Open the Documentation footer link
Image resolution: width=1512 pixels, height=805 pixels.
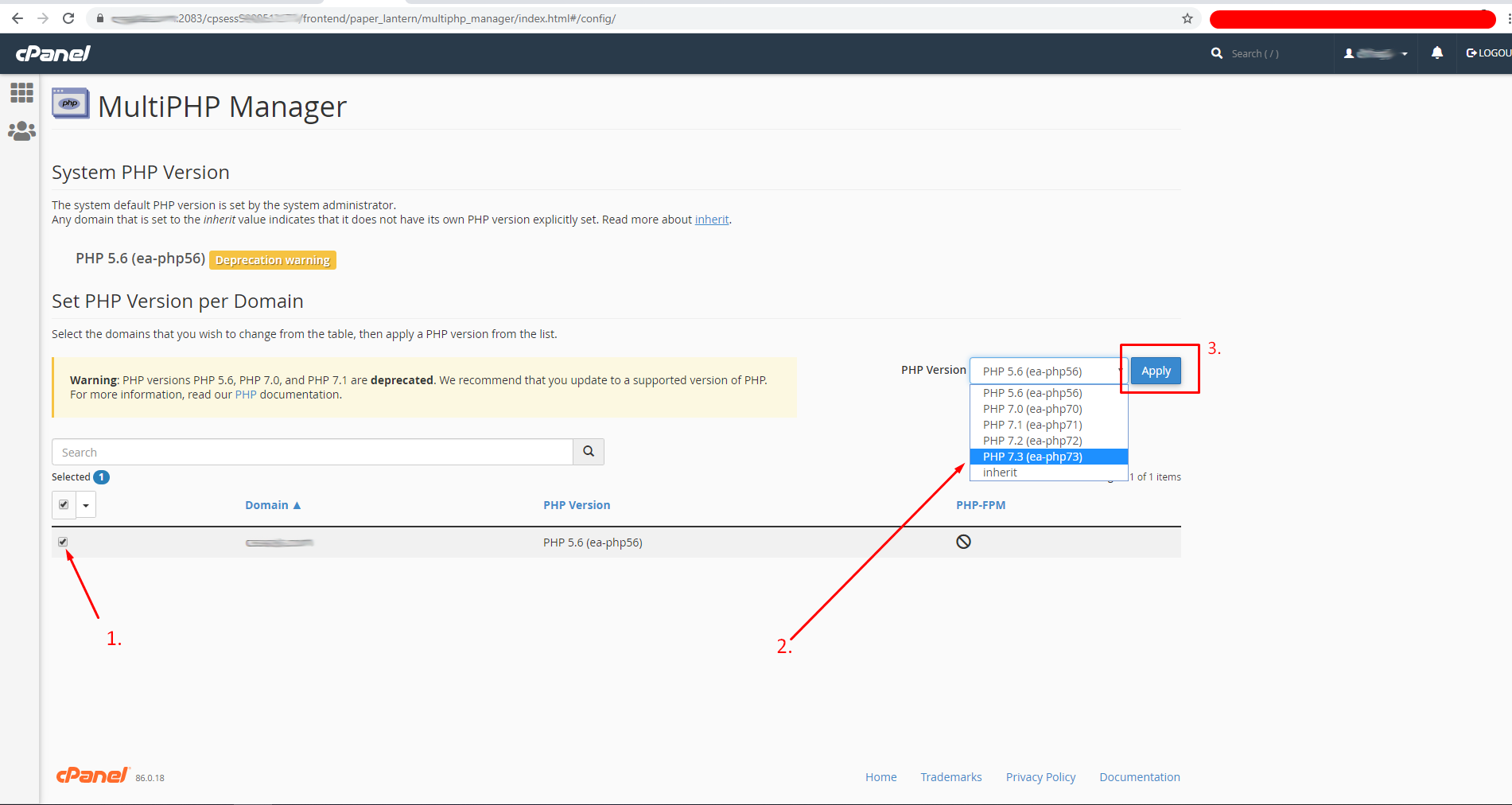point(1140,777)
